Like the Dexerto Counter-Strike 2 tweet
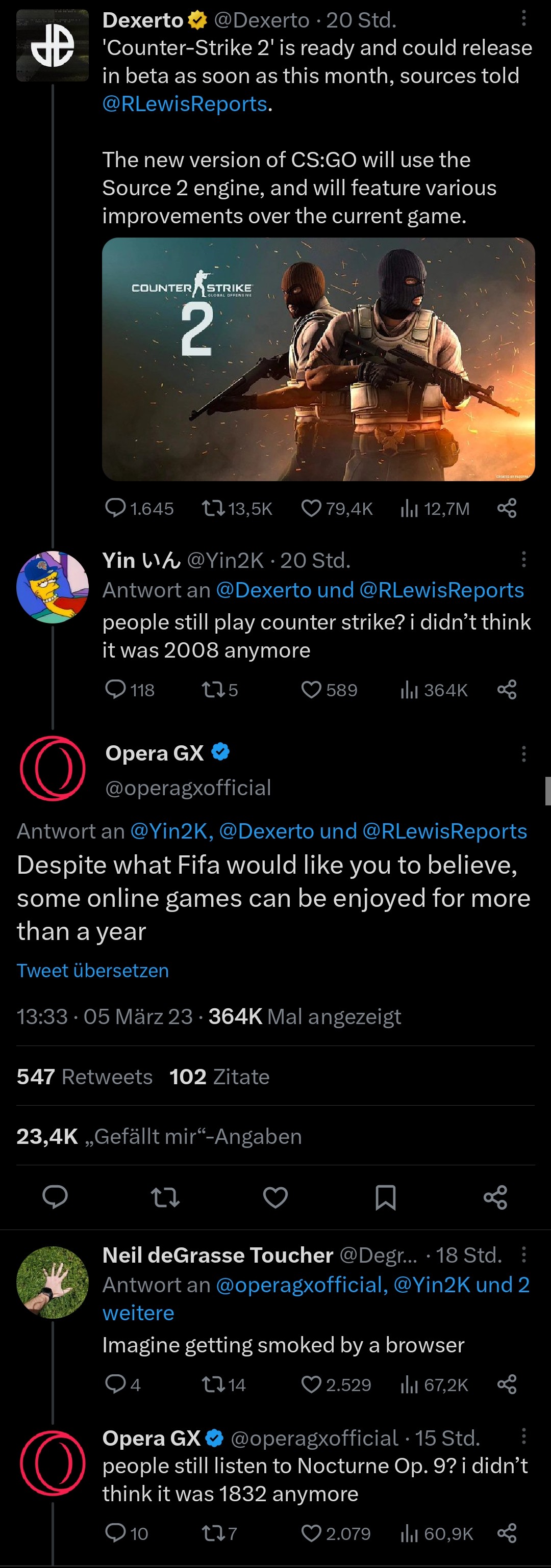This screenshot has width=551, height=1568. click(311, 508)
